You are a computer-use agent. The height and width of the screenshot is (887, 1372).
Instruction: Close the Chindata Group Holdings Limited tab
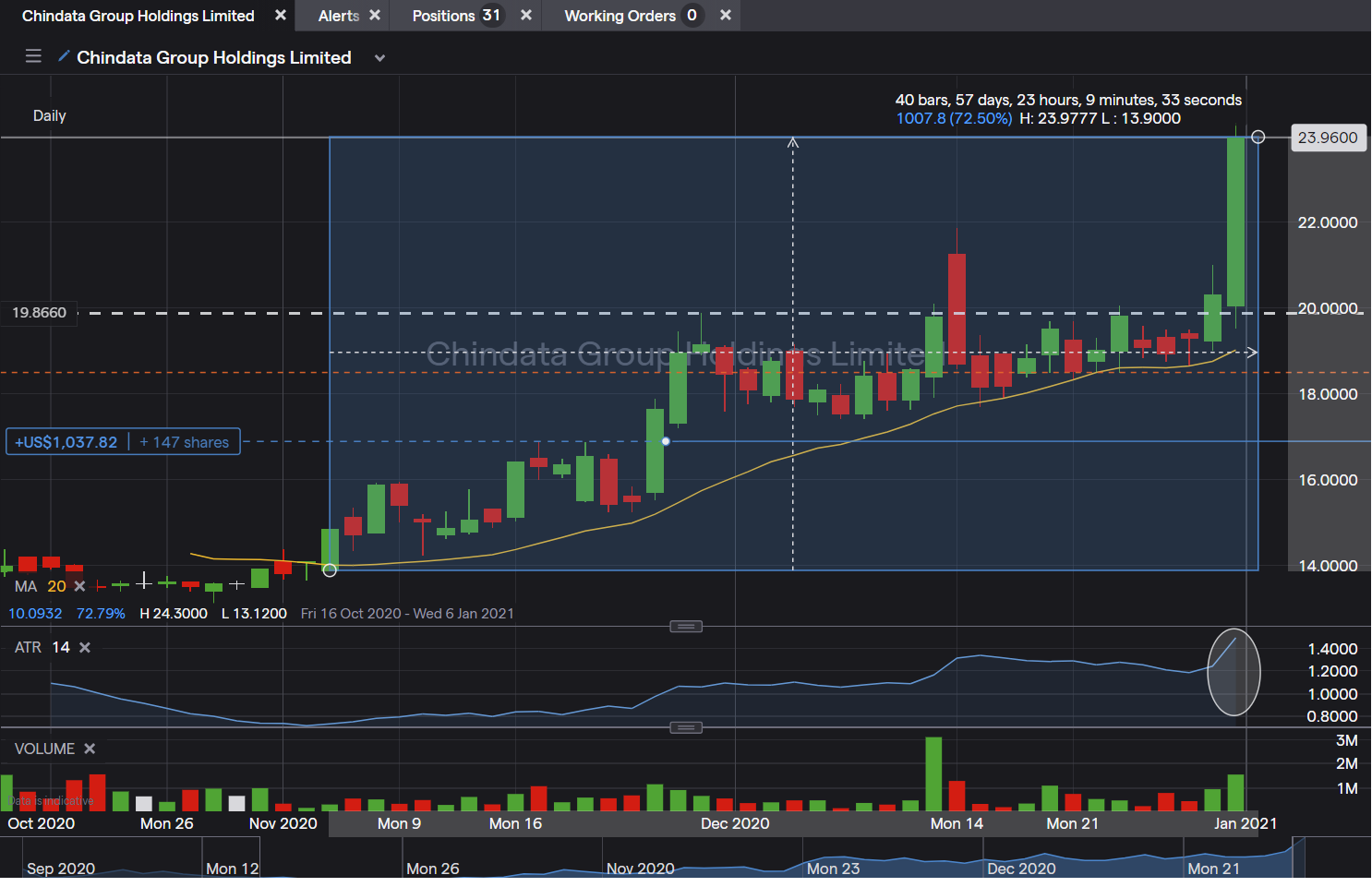pyautogui.click(x=281, y=15)
